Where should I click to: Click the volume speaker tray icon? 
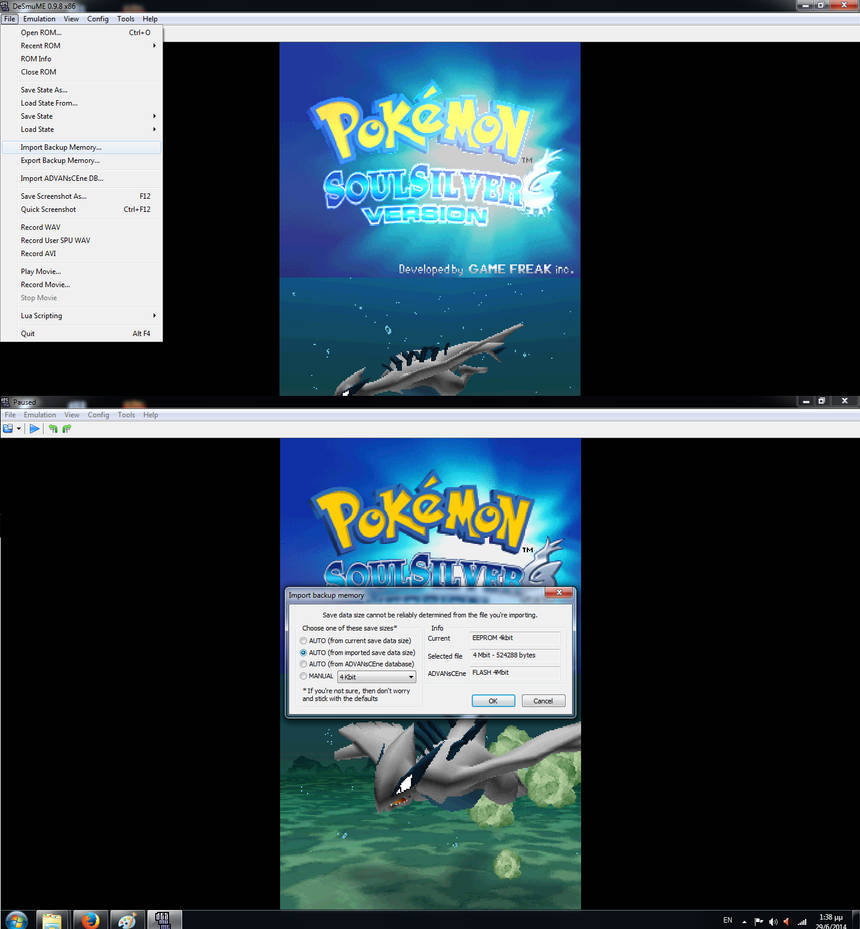click(772, 921)
